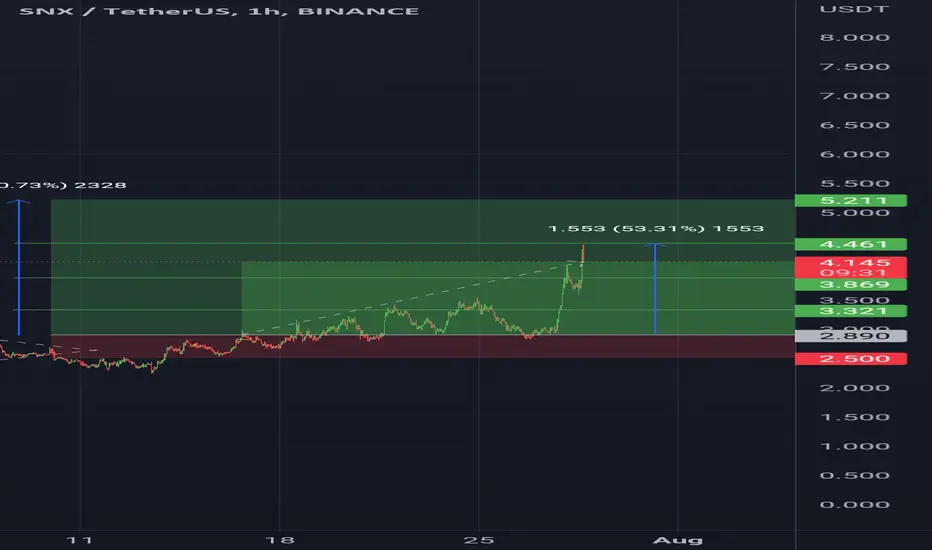
Task: Select the blue measurement arrow under 2328
Action: click(18, 267)
